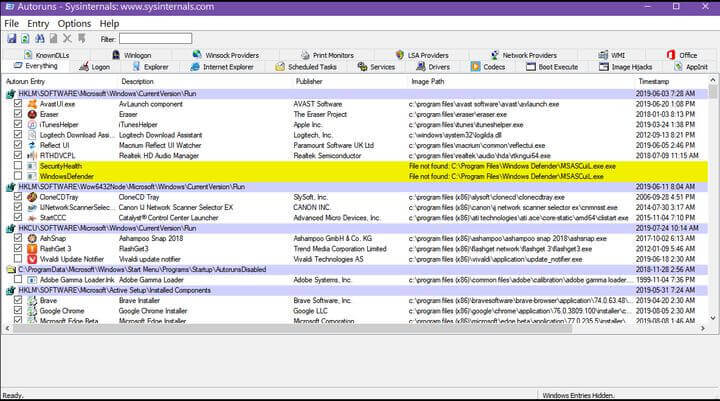This screenshot has width=720, height=401.
Task: Click the Vivaldi Update Notifier icon
Action: pyautogui.click(x=32, y=259)
